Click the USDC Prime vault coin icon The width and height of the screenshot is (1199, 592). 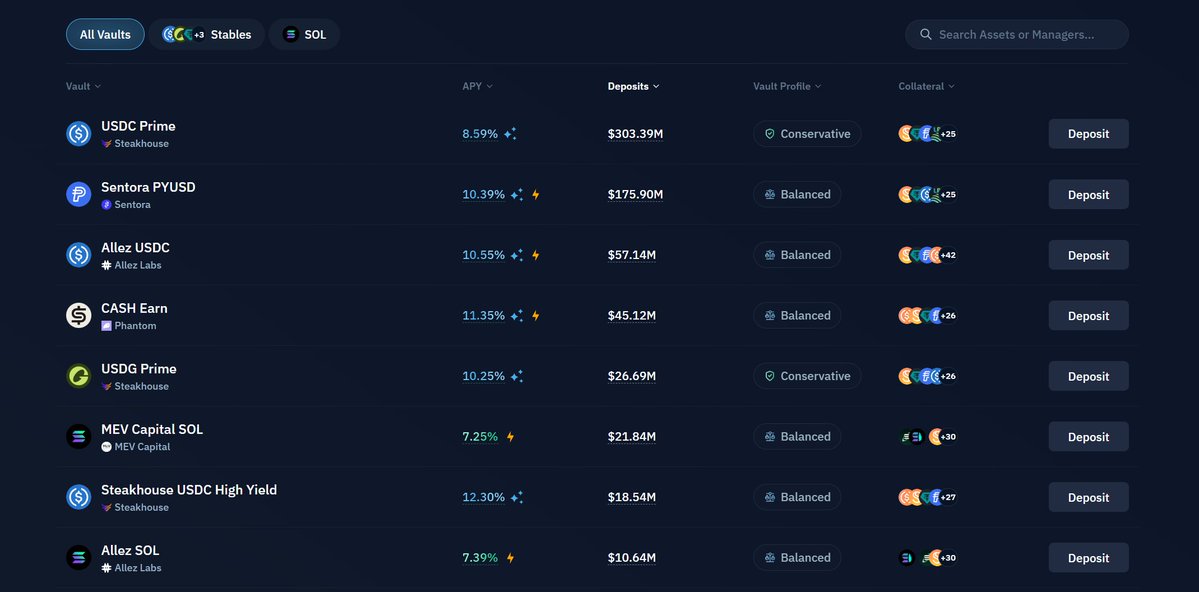coord(79,134)
